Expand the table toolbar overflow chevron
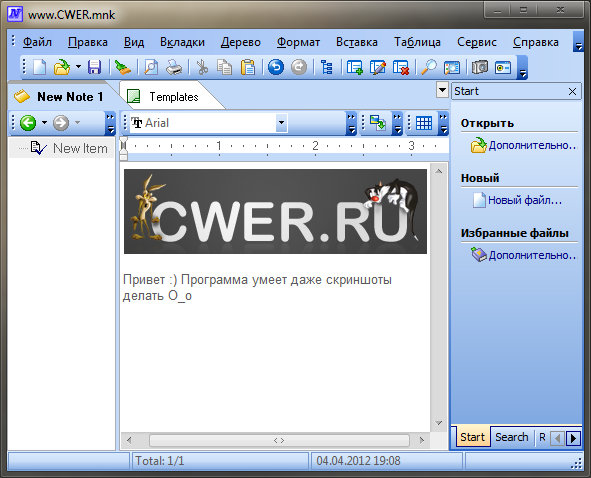The height and width of the screenshot is (478, 591). [444, 123]
